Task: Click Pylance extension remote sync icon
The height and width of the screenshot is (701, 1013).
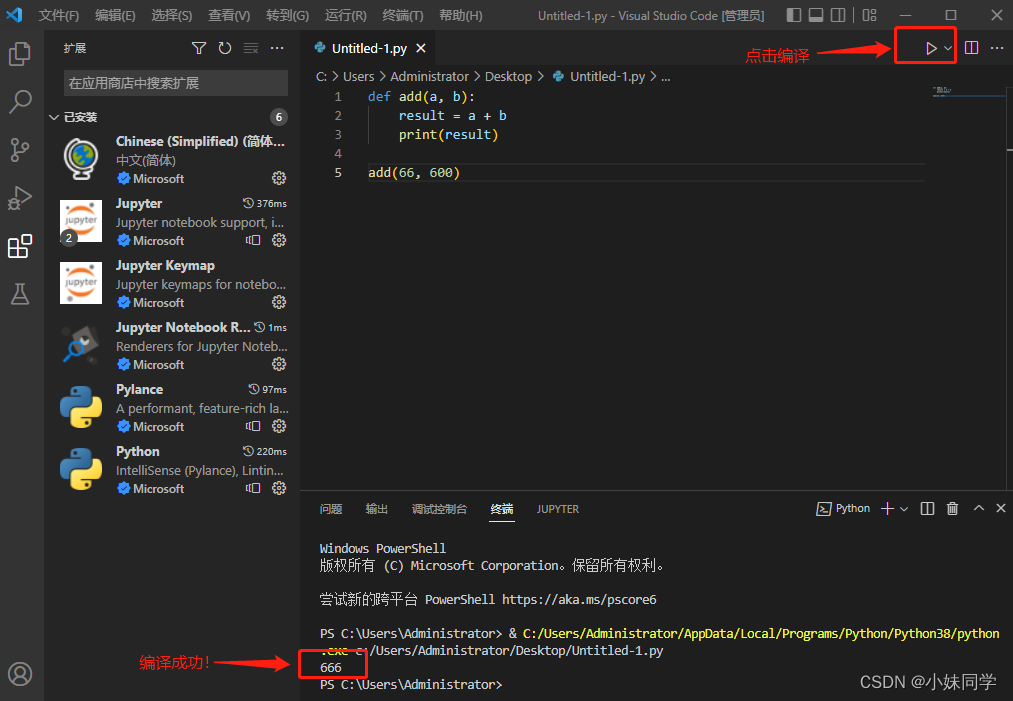Action: [253, 426]
